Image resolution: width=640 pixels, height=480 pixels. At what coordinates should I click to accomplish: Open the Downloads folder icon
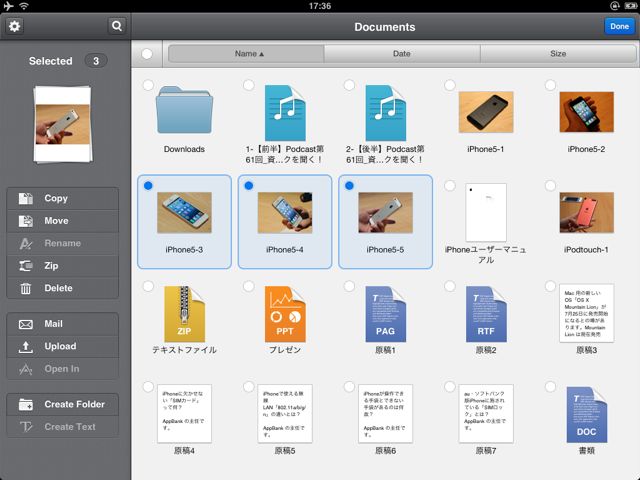pos(184,110)
